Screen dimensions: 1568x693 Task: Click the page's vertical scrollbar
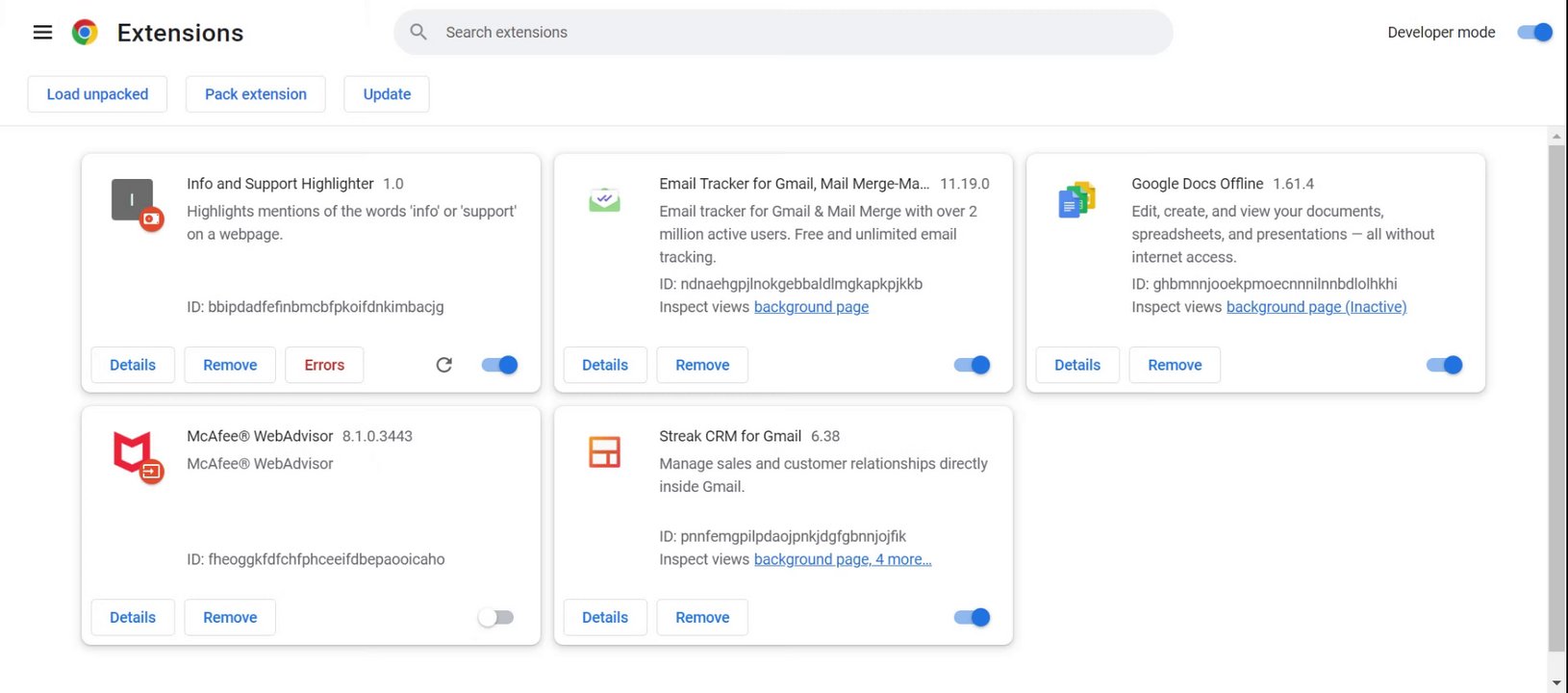point(1555,395)
